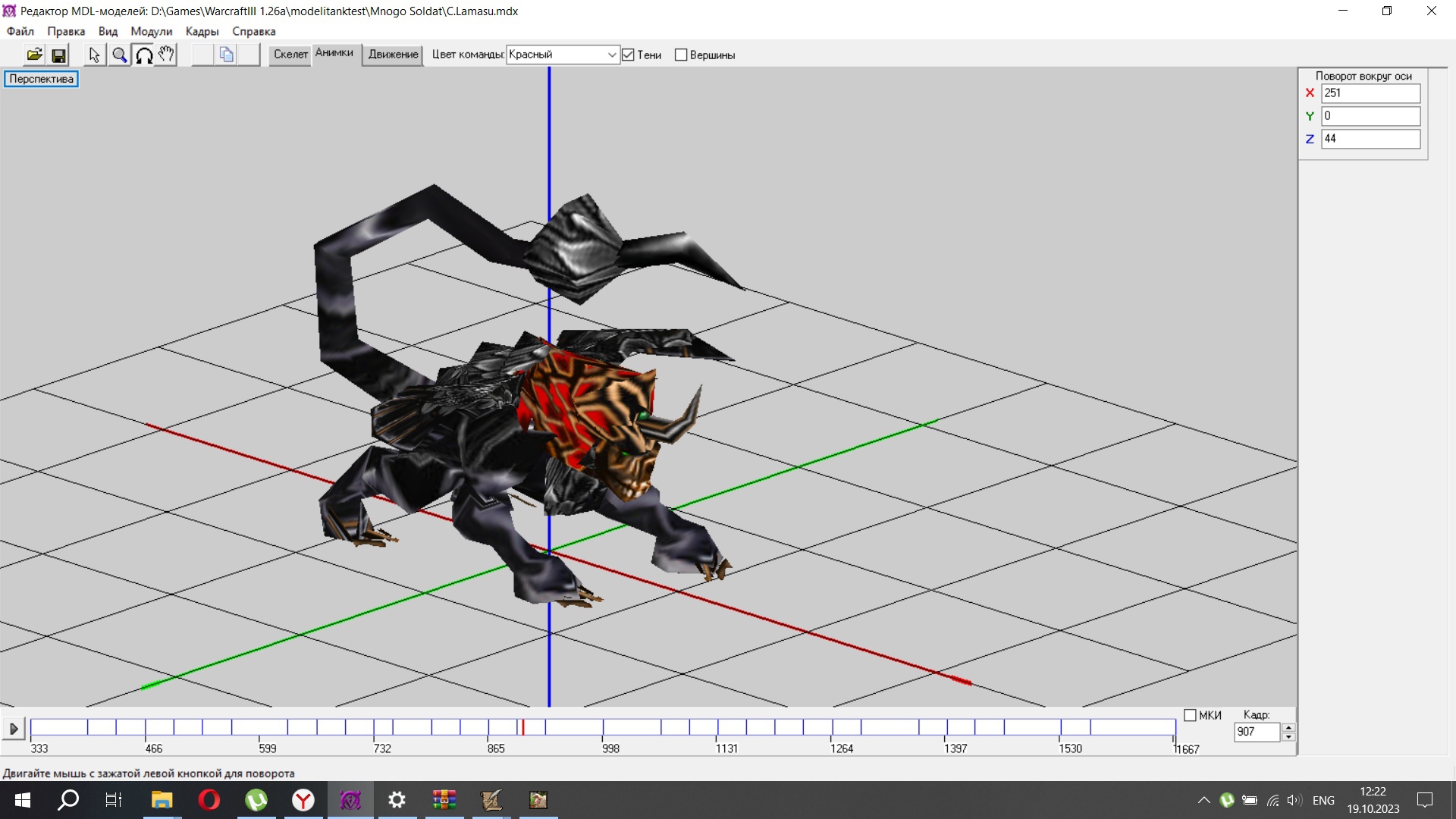Select the rotate view tool
Image resolution: width=1456 pixels, height=819 pixels.
click(x=144, y=55)
